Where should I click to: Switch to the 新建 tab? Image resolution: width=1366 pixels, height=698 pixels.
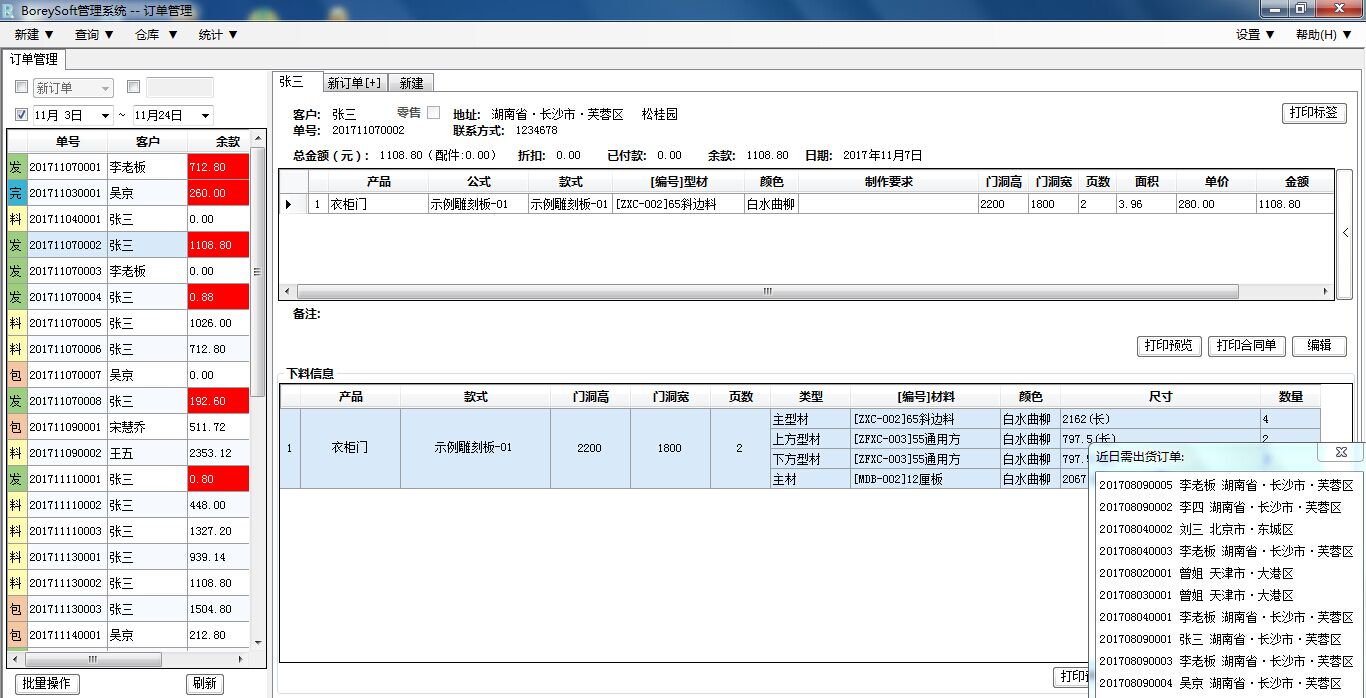click(411, 83)
